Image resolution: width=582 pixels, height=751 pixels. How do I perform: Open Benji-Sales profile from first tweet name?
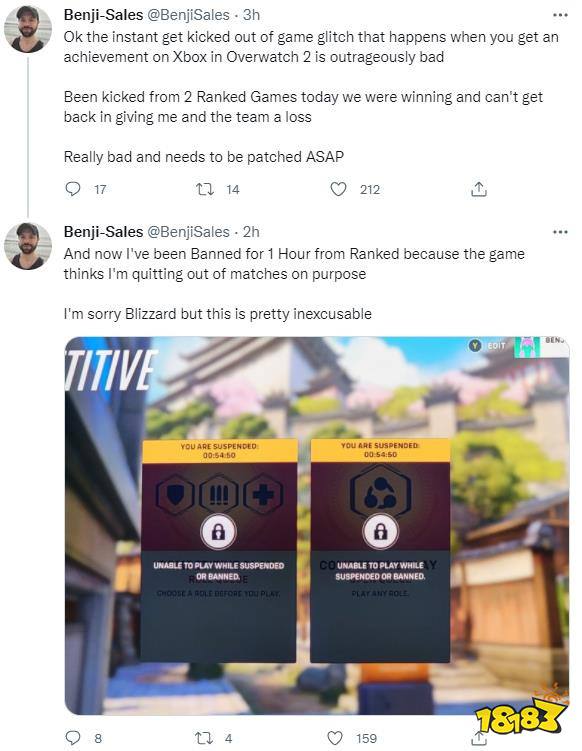point(103,15)
